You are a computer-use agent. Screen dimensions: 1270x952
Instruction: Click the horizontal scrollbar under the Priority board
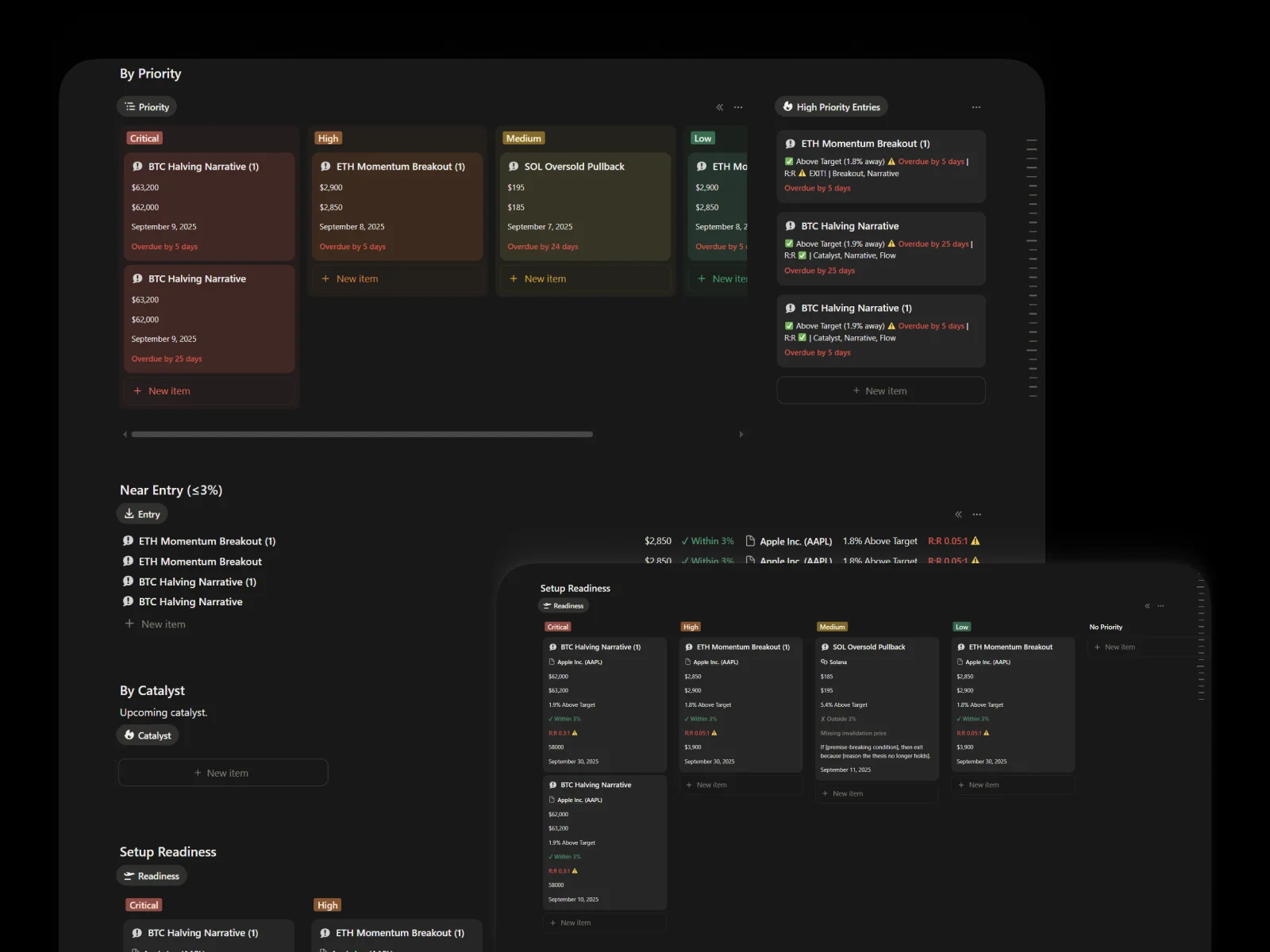coord(362,434)
